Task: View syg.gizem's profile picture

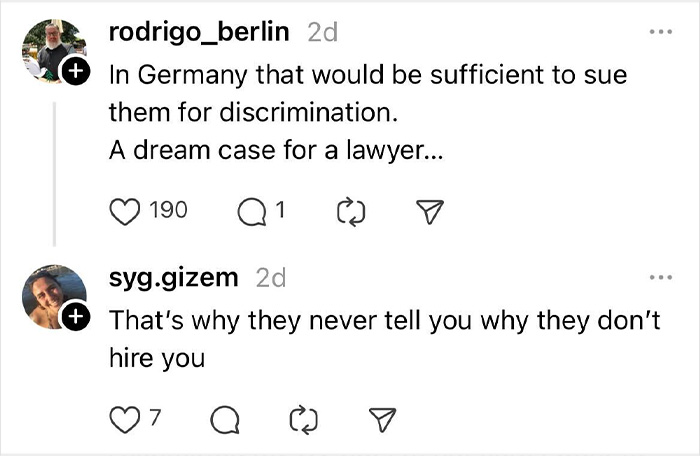Action: coord(52,295)
